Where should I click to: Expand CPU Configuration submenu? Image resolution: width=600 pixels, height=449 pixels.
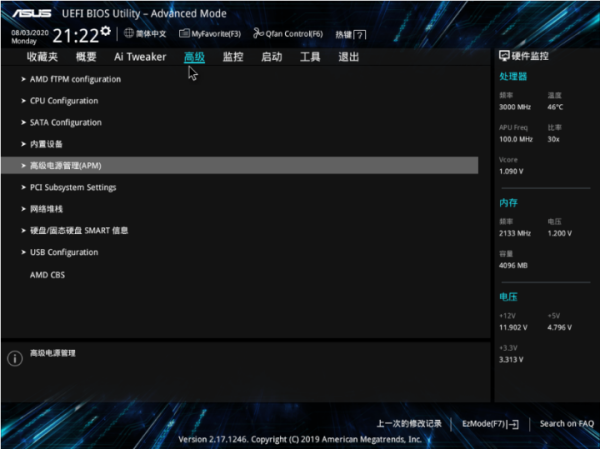(64, 101)
